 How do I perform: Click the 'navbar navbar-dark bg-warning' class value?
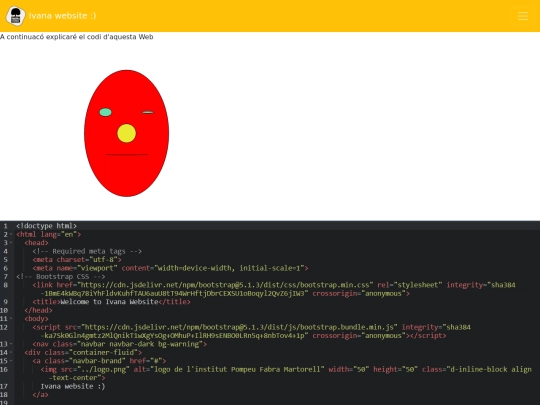coord(140,344)
